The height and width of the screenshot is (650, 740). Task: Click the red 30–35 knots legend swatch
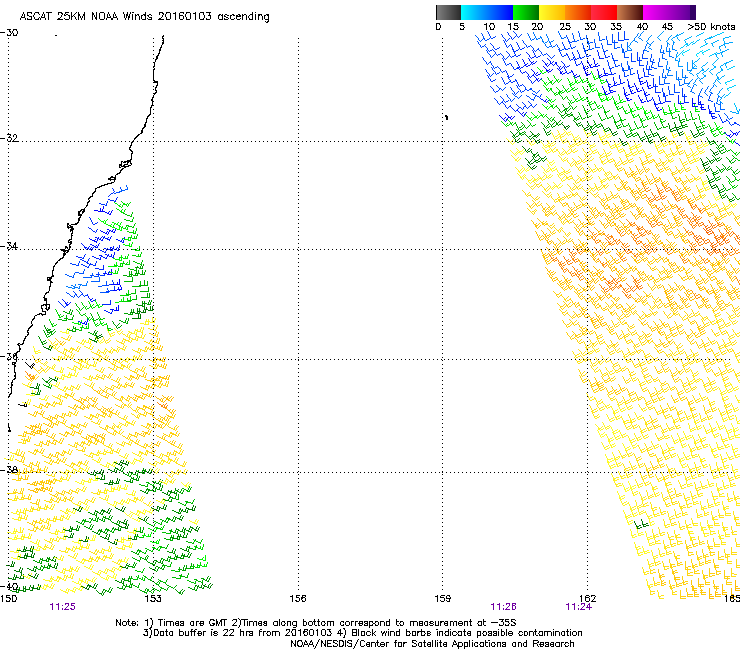(604, 12)
